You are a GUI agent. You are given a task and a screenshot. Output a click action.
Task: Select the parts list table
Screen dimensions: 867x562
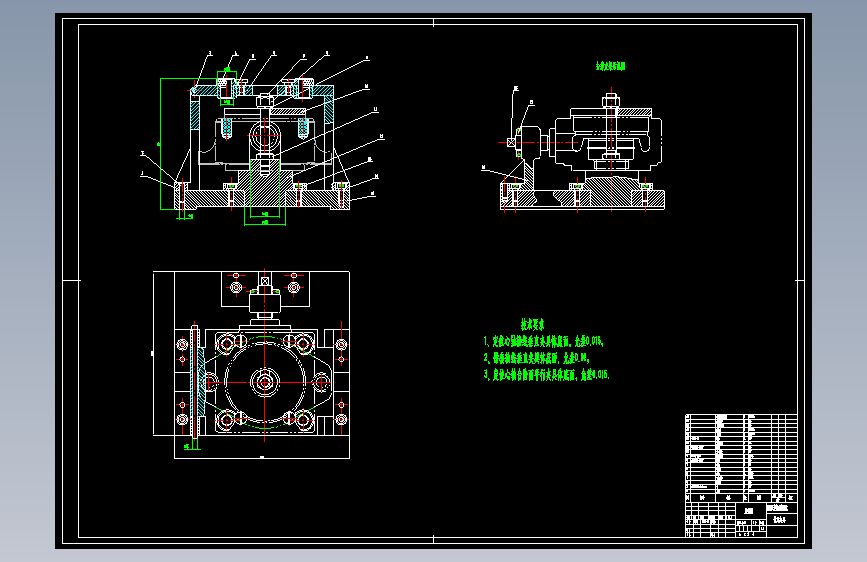pos(741,458)
